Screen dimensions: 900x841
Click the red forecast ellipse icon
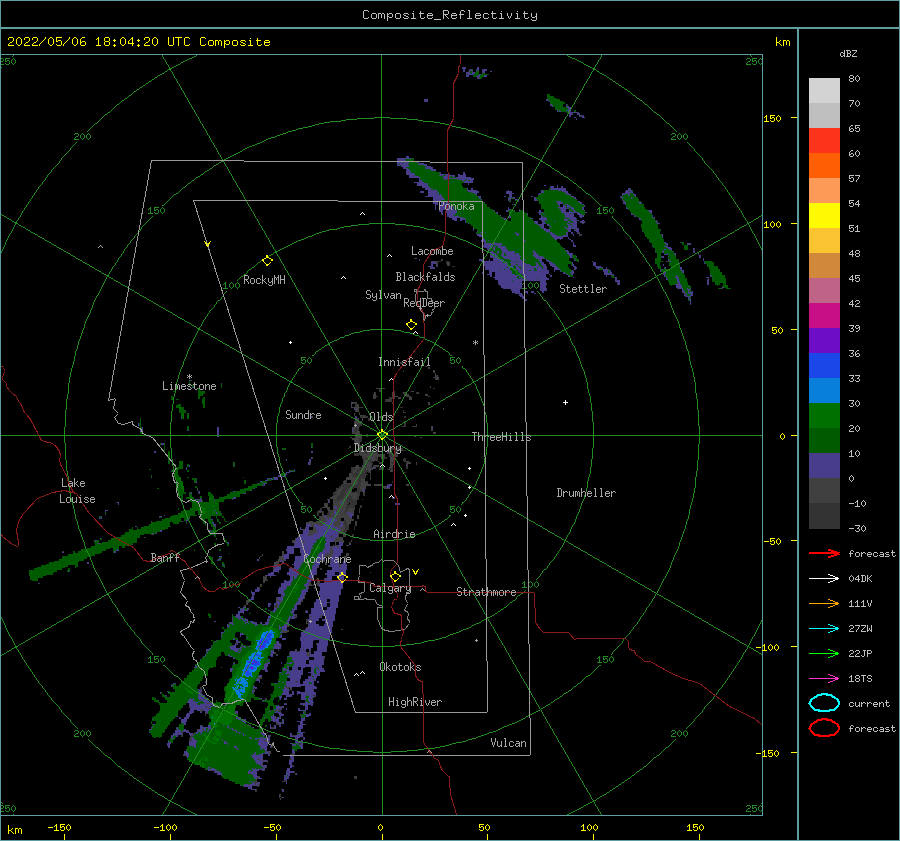[x=824, y=728]
